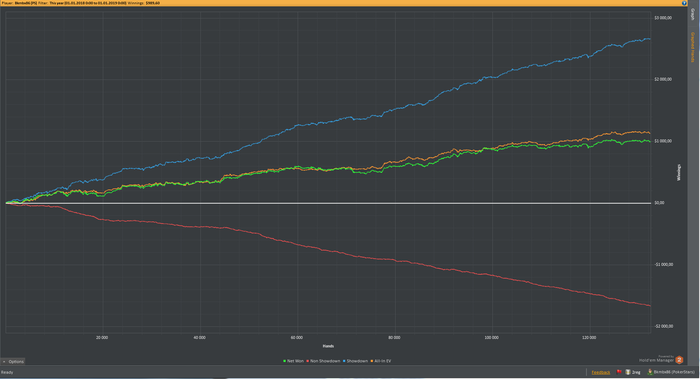Toggle the blue Showdown legend marker
This screenshot has width=700, height=379.
(344, 361)
